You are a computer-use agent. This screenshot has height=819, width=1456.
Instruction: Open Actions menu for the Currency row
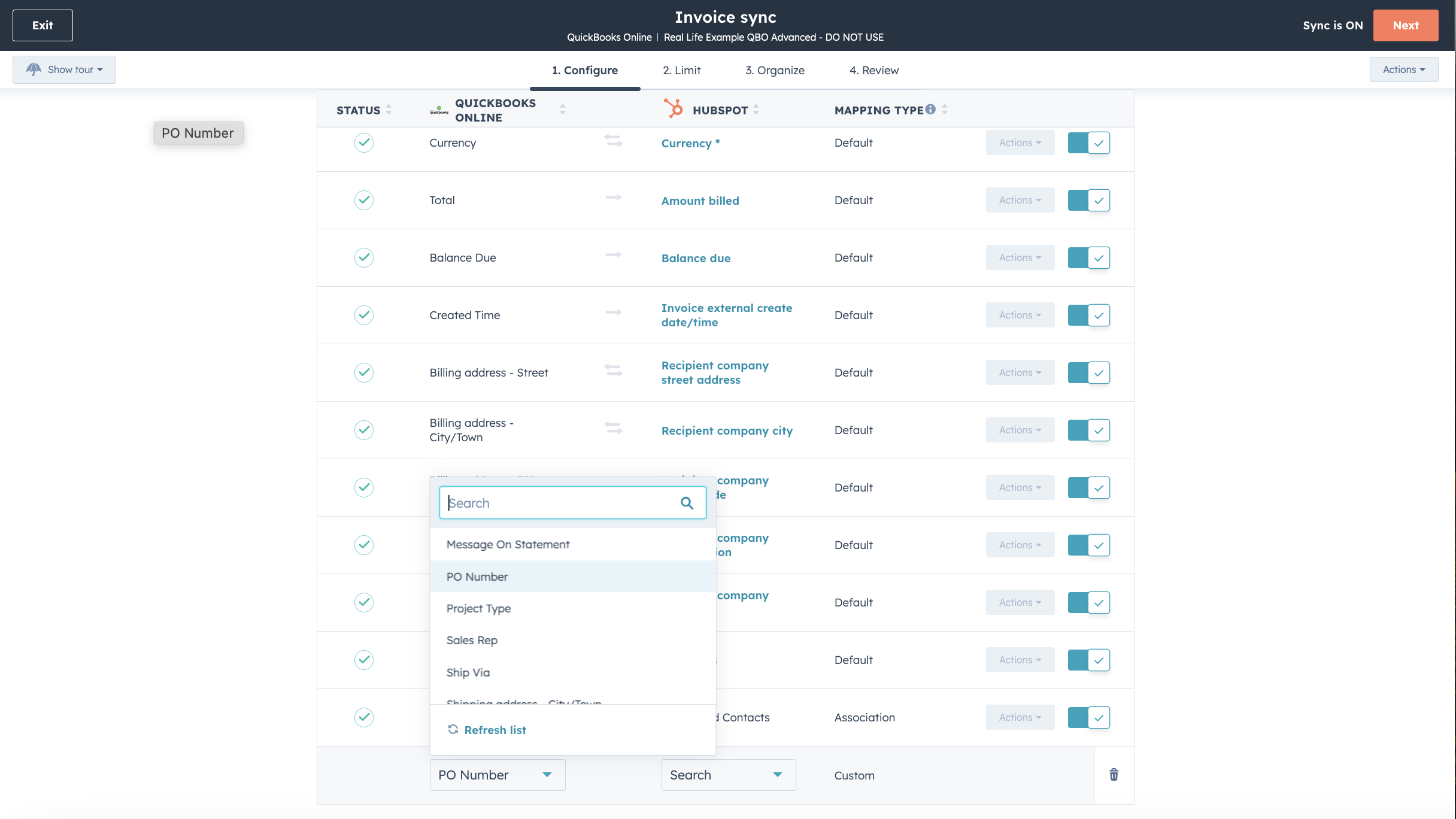coord(1020,142)
